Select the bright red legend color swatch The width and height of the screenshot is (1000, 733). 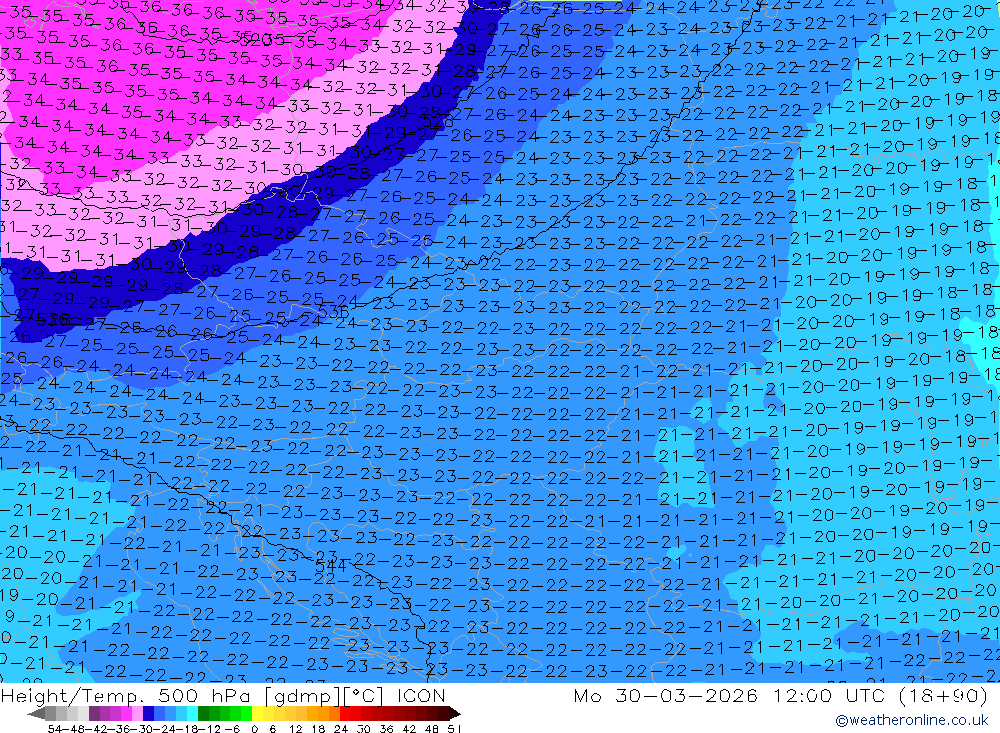coord(345,713)
